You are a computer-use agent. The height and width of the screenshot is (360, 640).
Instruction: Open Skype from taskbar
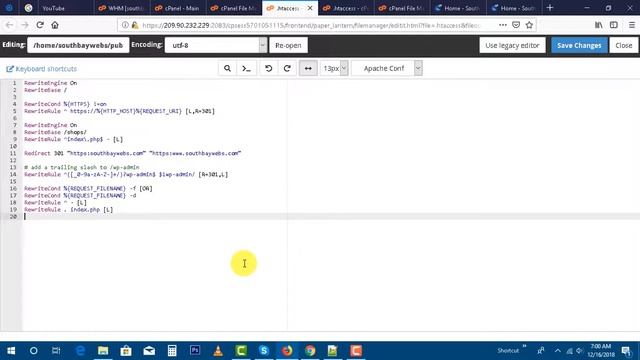264,351
